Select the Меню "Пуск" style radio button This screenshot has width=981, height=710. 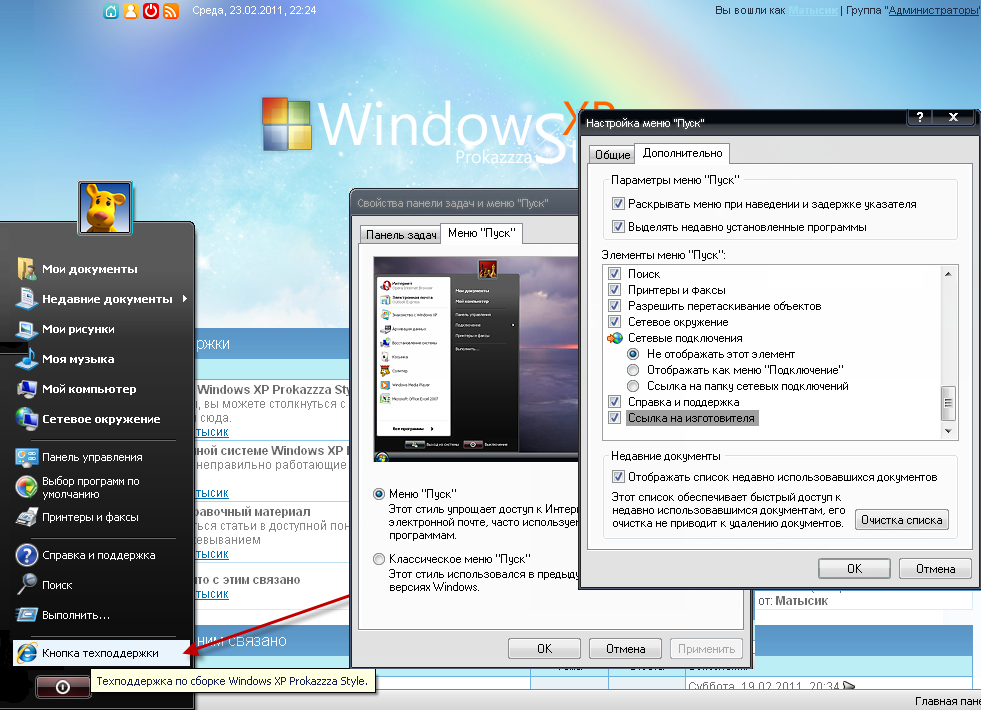pos(379,494)
